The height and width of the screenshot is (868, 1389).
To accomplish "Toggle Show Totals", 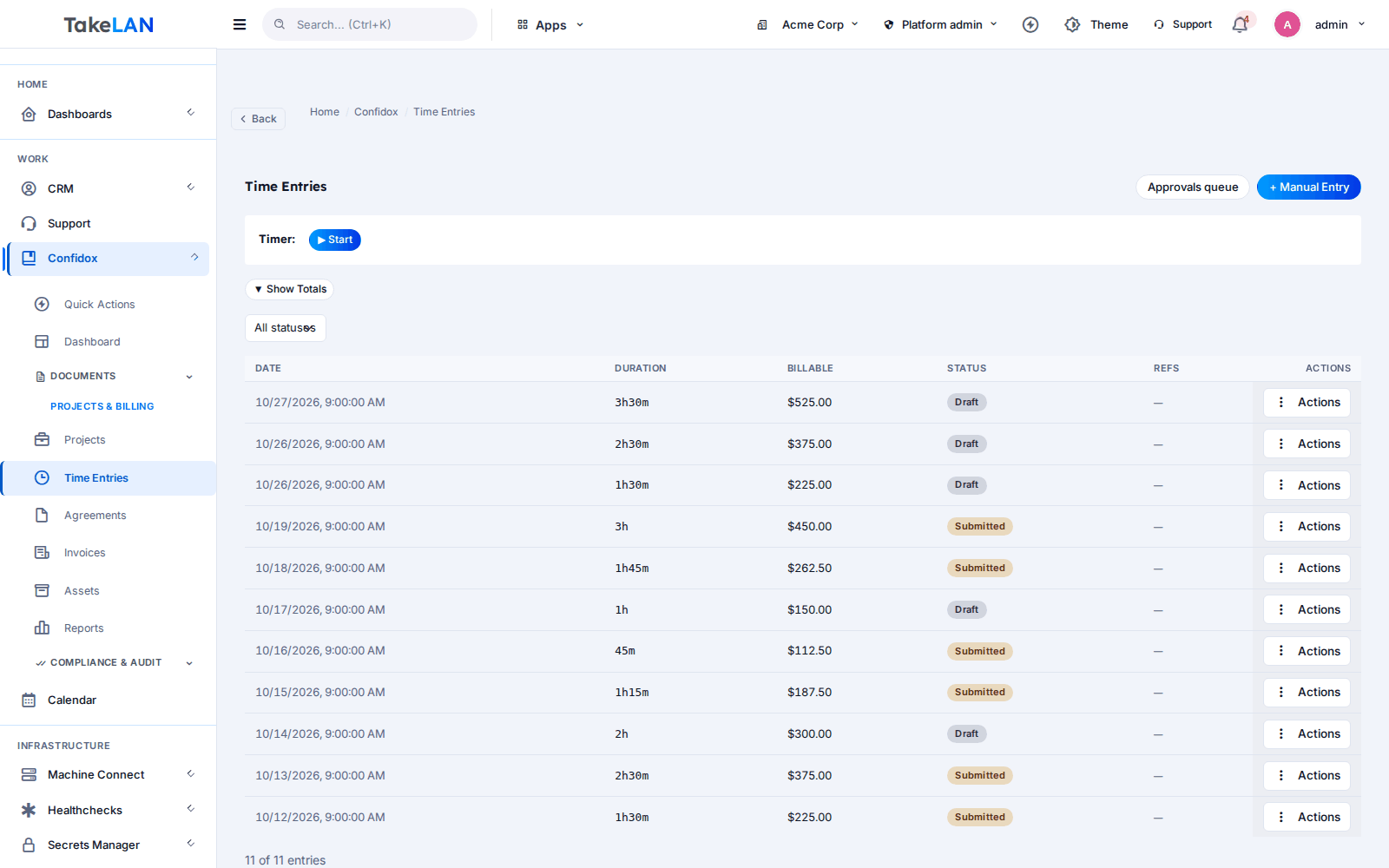I will pos(290,289).
